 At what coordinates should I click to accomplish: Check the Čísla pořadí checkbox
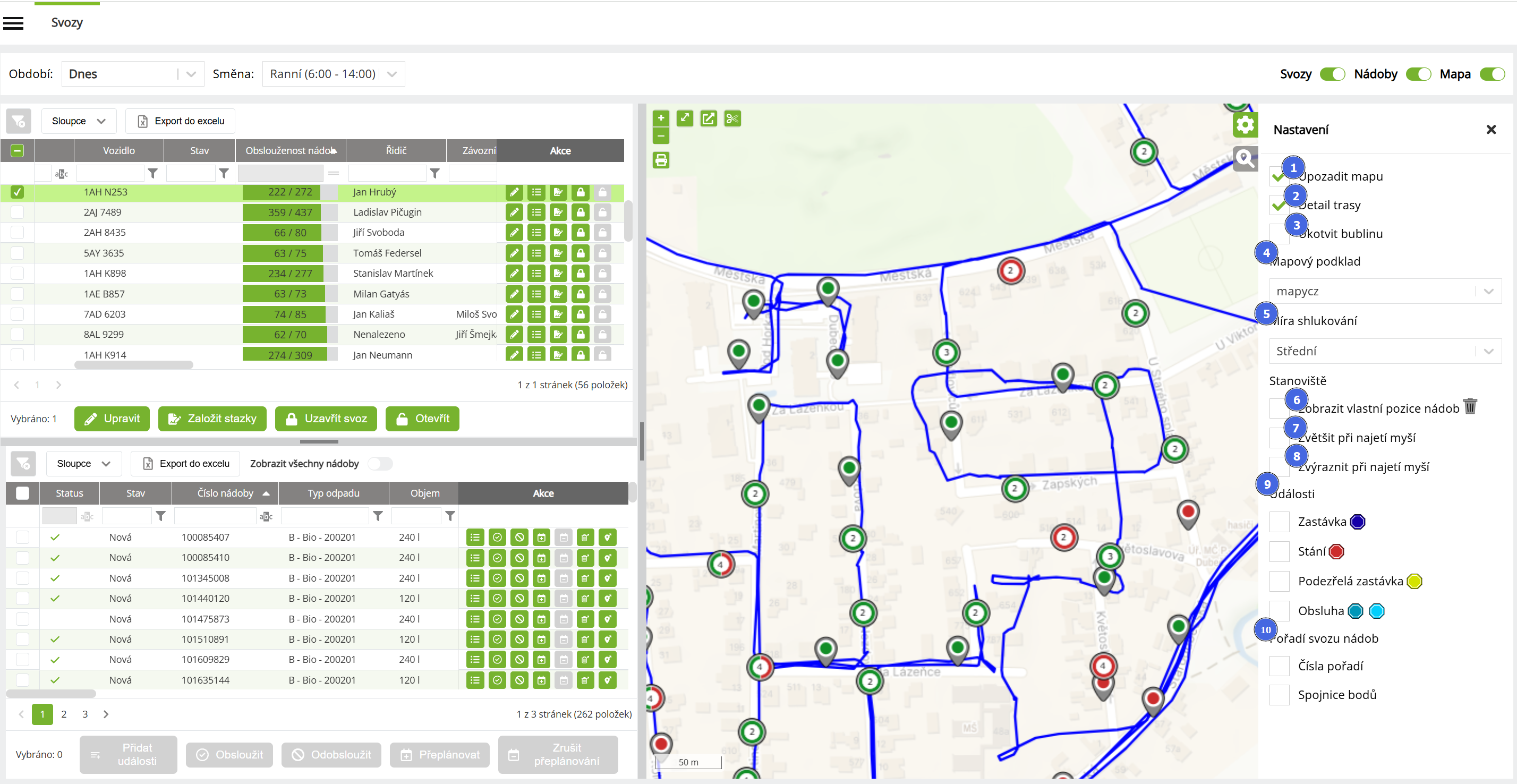point(1279,666)
